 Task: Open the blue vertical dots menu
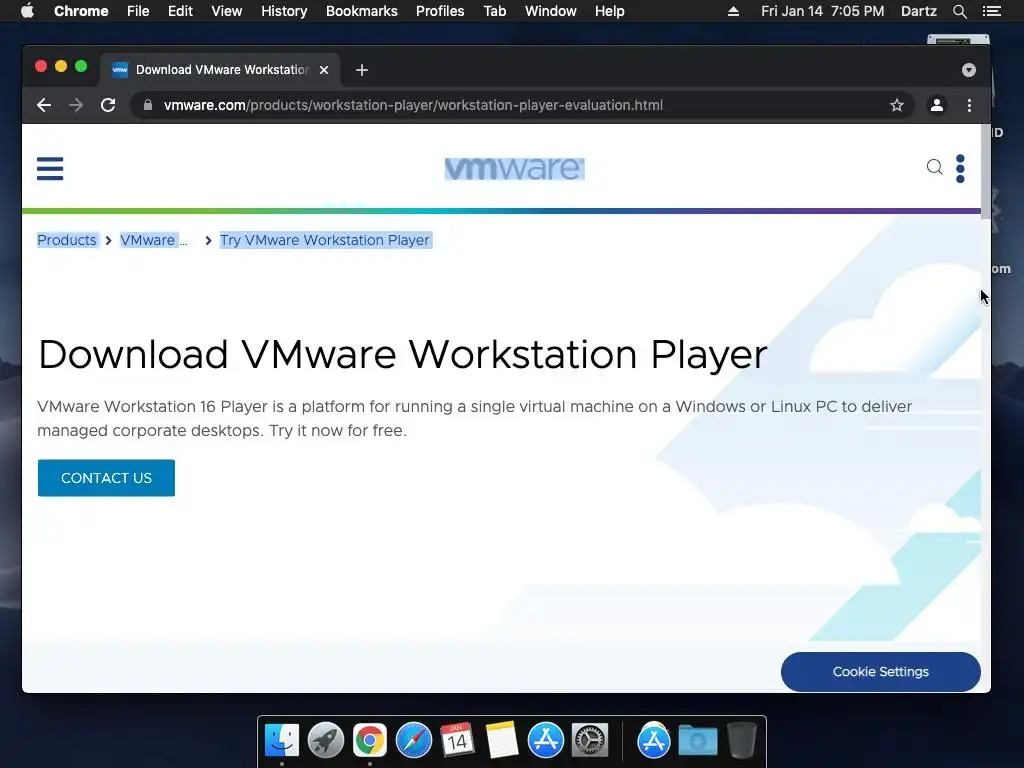click(x=960, y=168)
